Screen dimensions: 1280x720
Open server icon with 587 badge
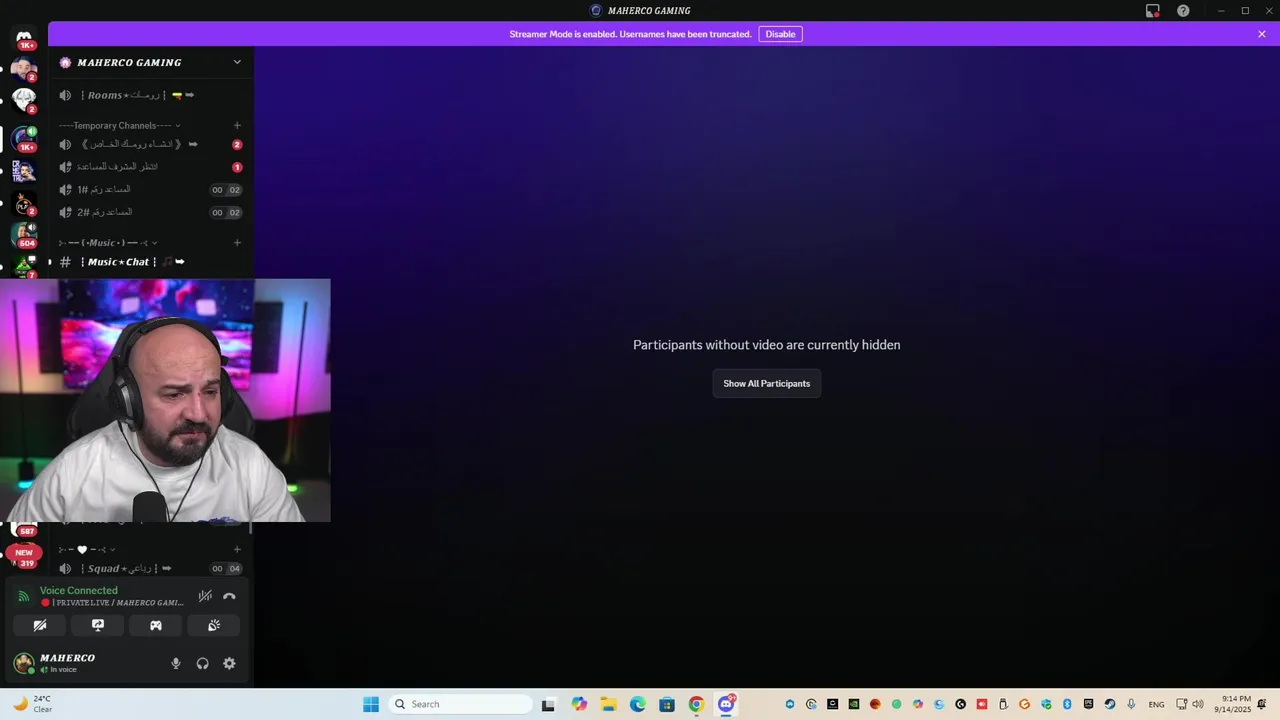[24, 529]
